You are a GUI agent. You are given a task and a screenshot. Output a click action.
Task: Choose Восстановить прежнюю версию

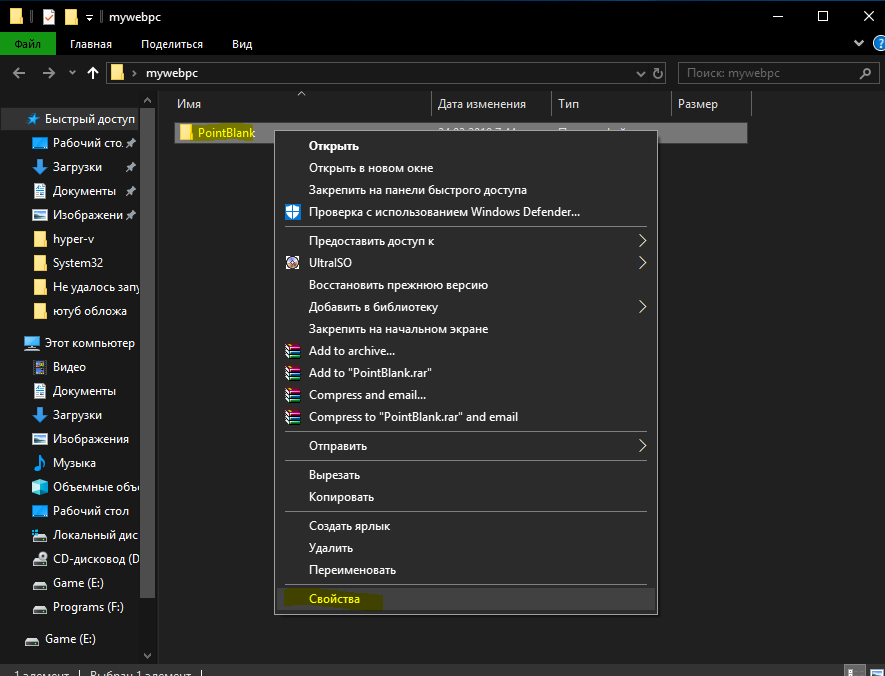(466, 285)
